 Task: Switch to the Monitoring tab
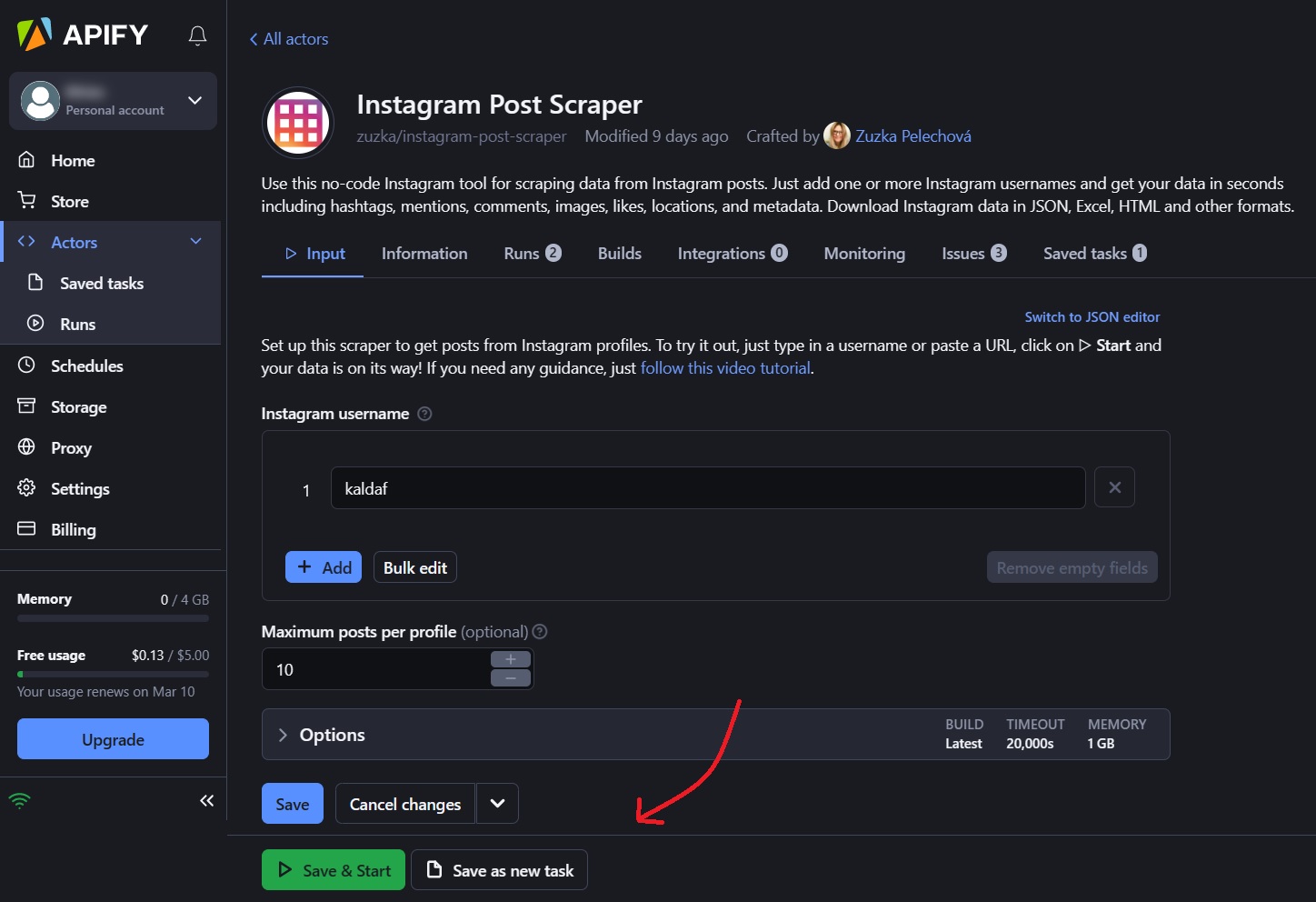tap(863, 253)
